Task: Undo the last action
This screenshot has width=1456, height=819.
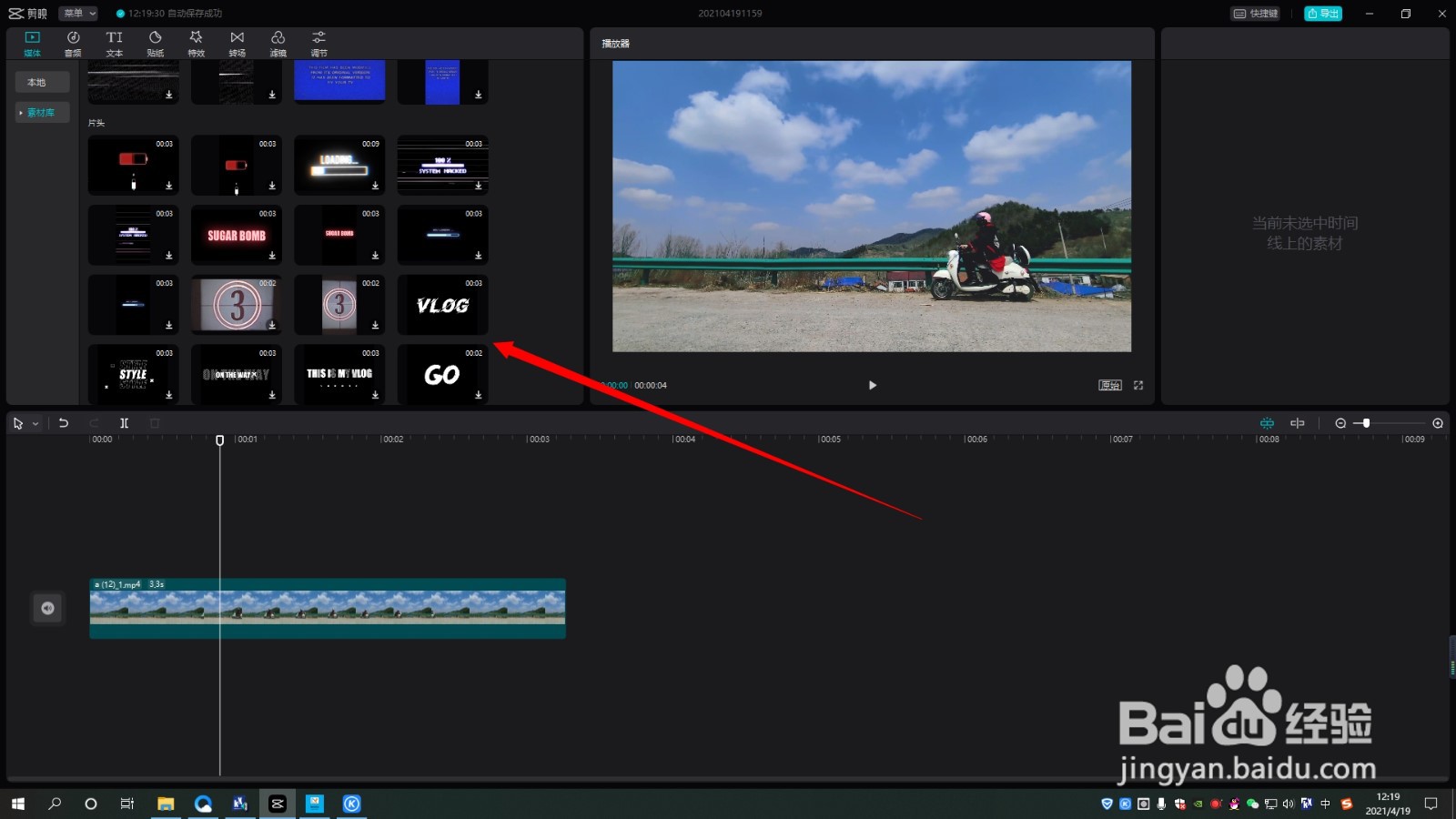Action: [x=64, y=423]
